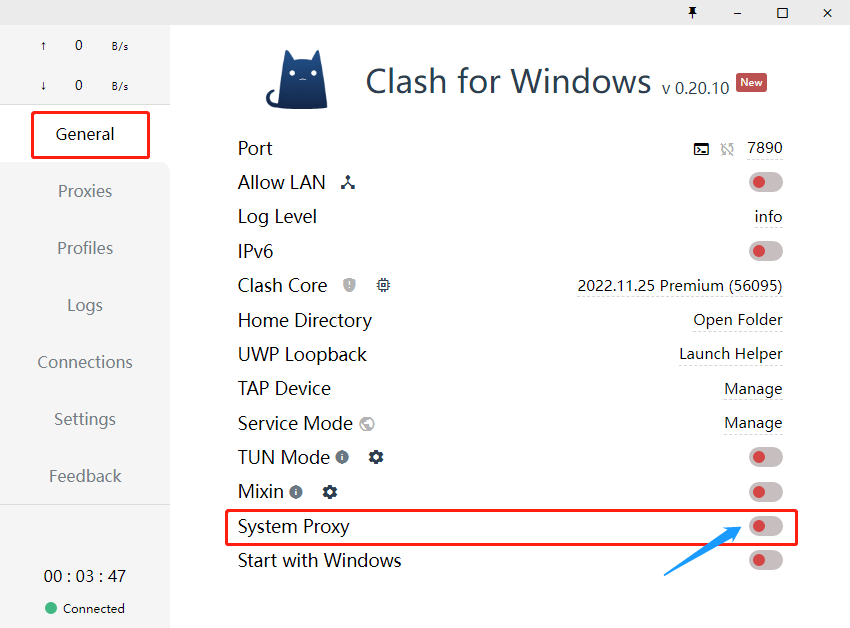
Task: Toggle IPv6 on
Action: [x=765, y=251]
